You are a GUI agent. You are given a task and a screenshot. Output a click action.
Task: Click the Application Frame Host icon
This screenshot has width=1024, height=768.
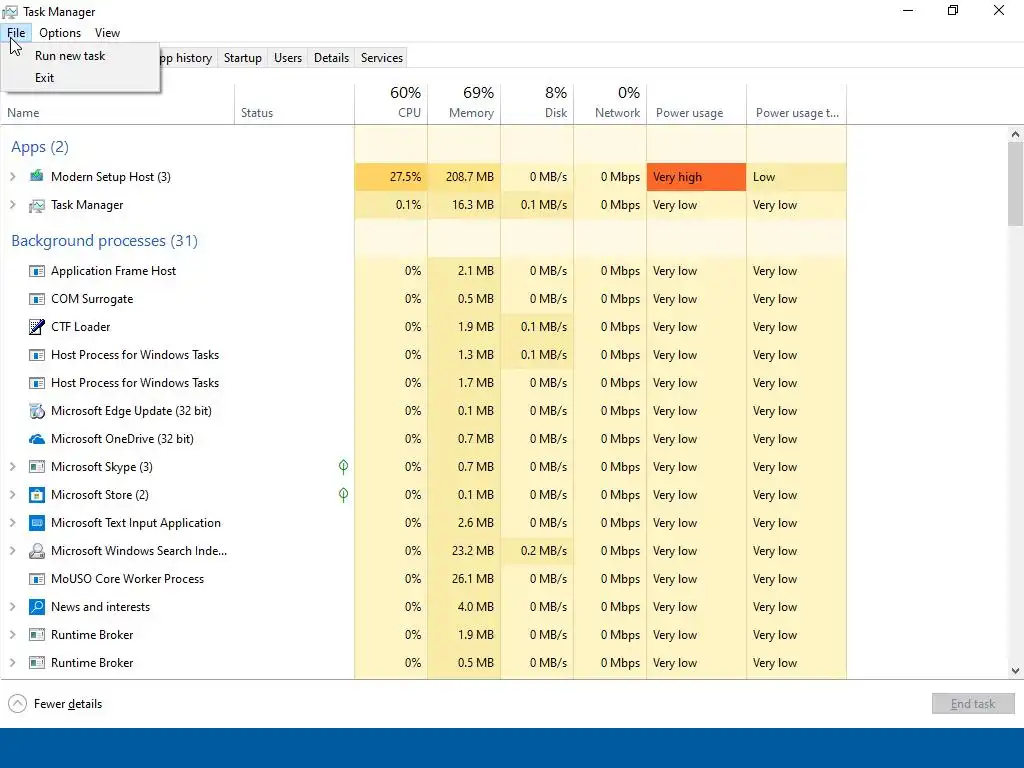[37, 271]
